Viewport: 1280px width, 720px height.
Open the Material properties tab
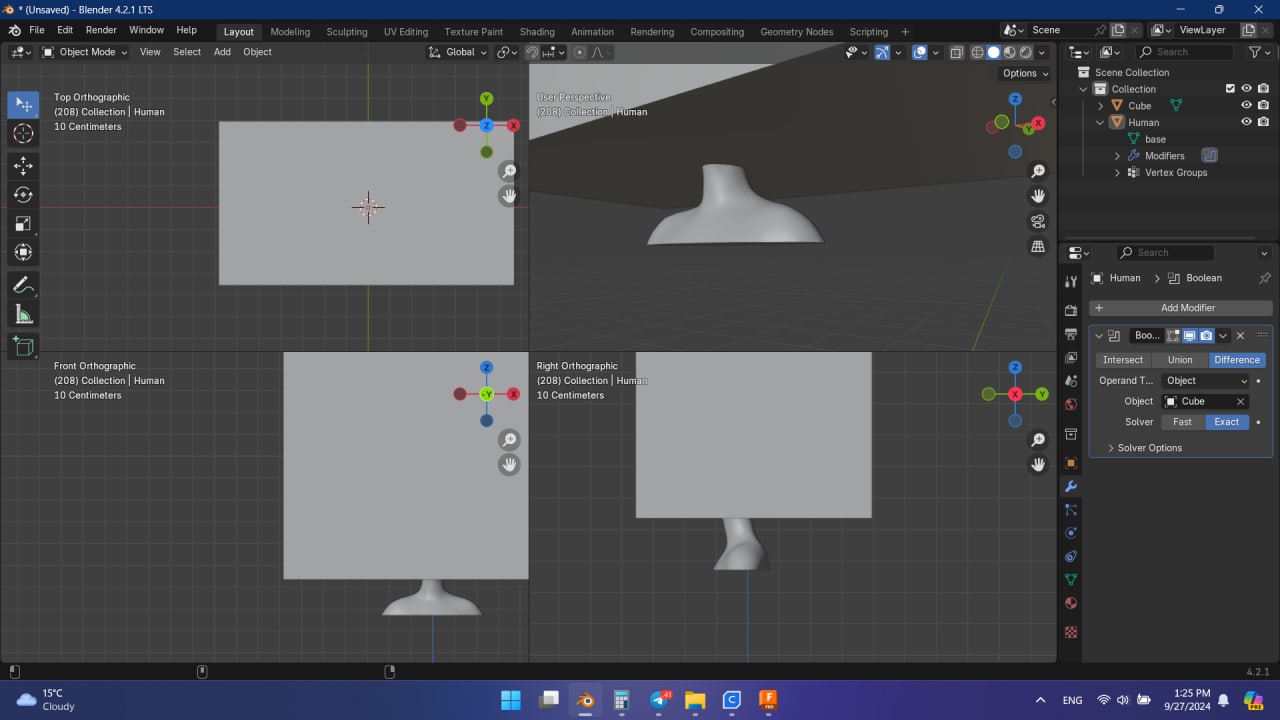(x=1071, y=604)
